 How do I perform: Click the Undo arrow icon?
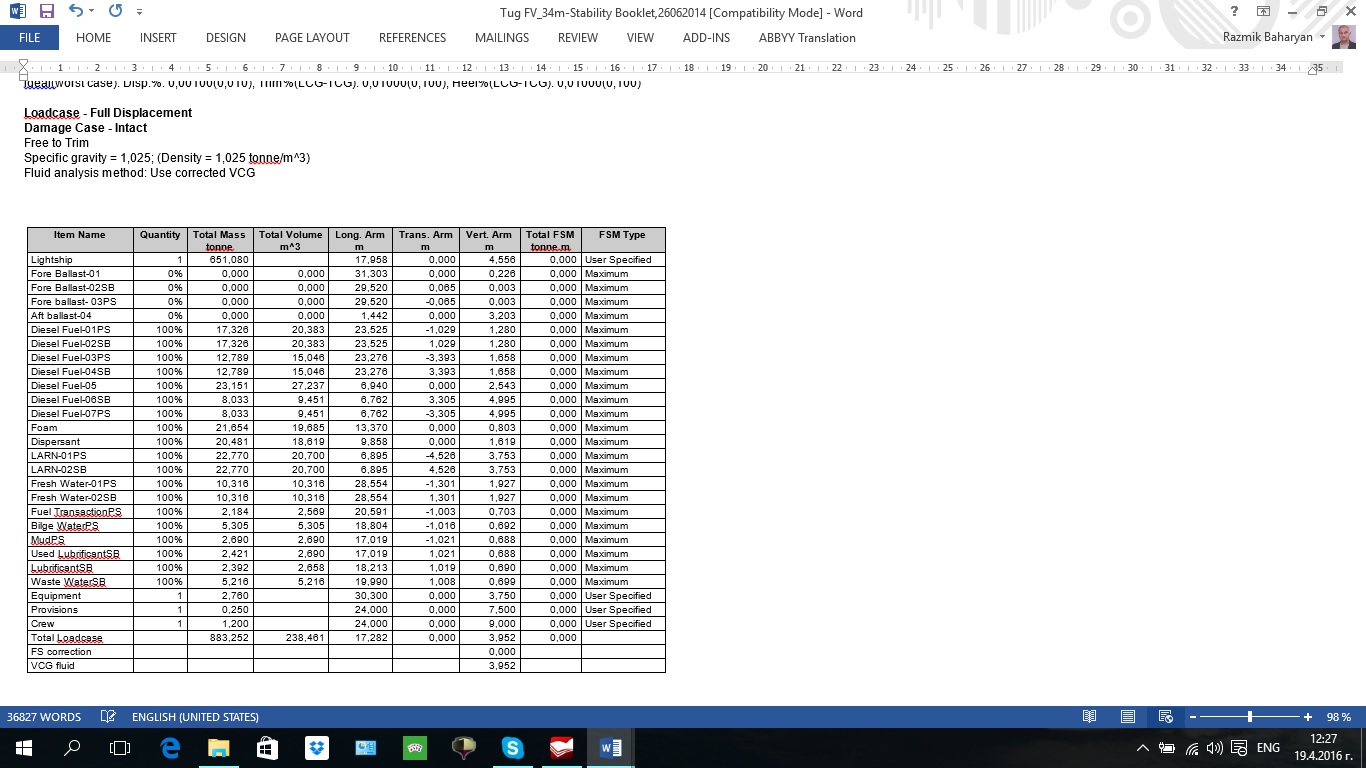point(76,12)
